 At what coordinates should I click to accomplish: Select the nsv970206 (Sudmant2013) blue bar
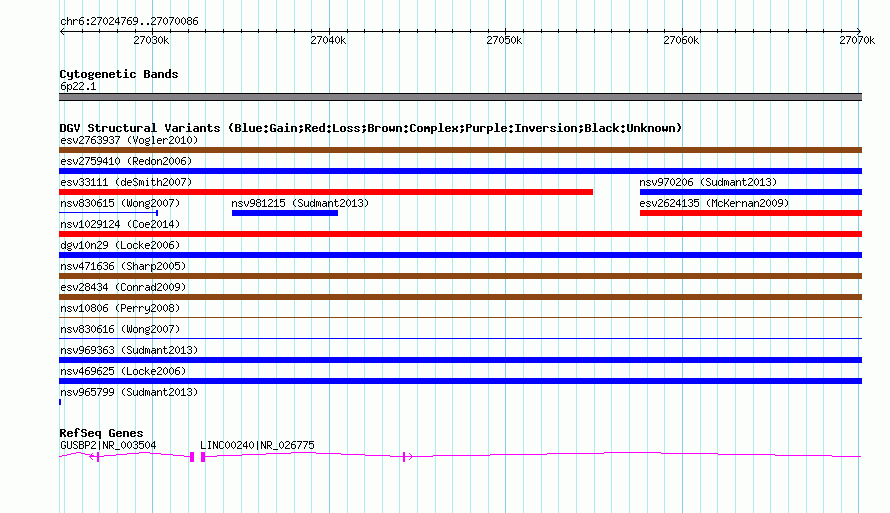751,192
